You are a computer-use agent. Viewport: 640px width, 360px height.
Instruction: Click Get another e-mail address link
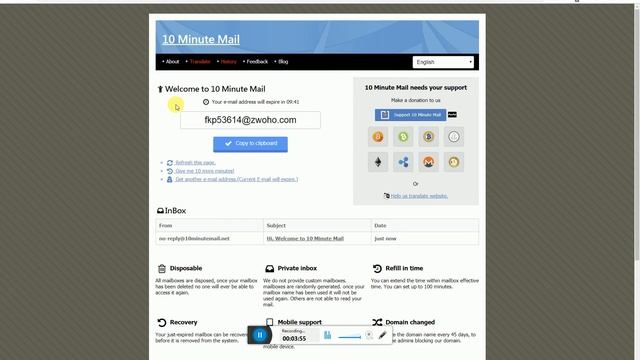(x=236, y=179)
